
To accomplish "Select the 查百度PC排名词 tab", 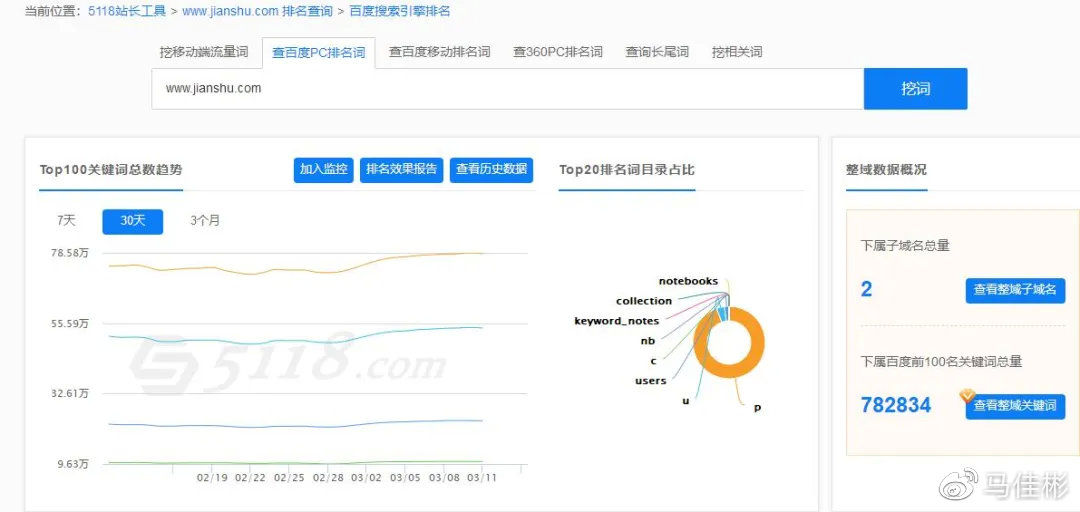I will tap(318, 53).
